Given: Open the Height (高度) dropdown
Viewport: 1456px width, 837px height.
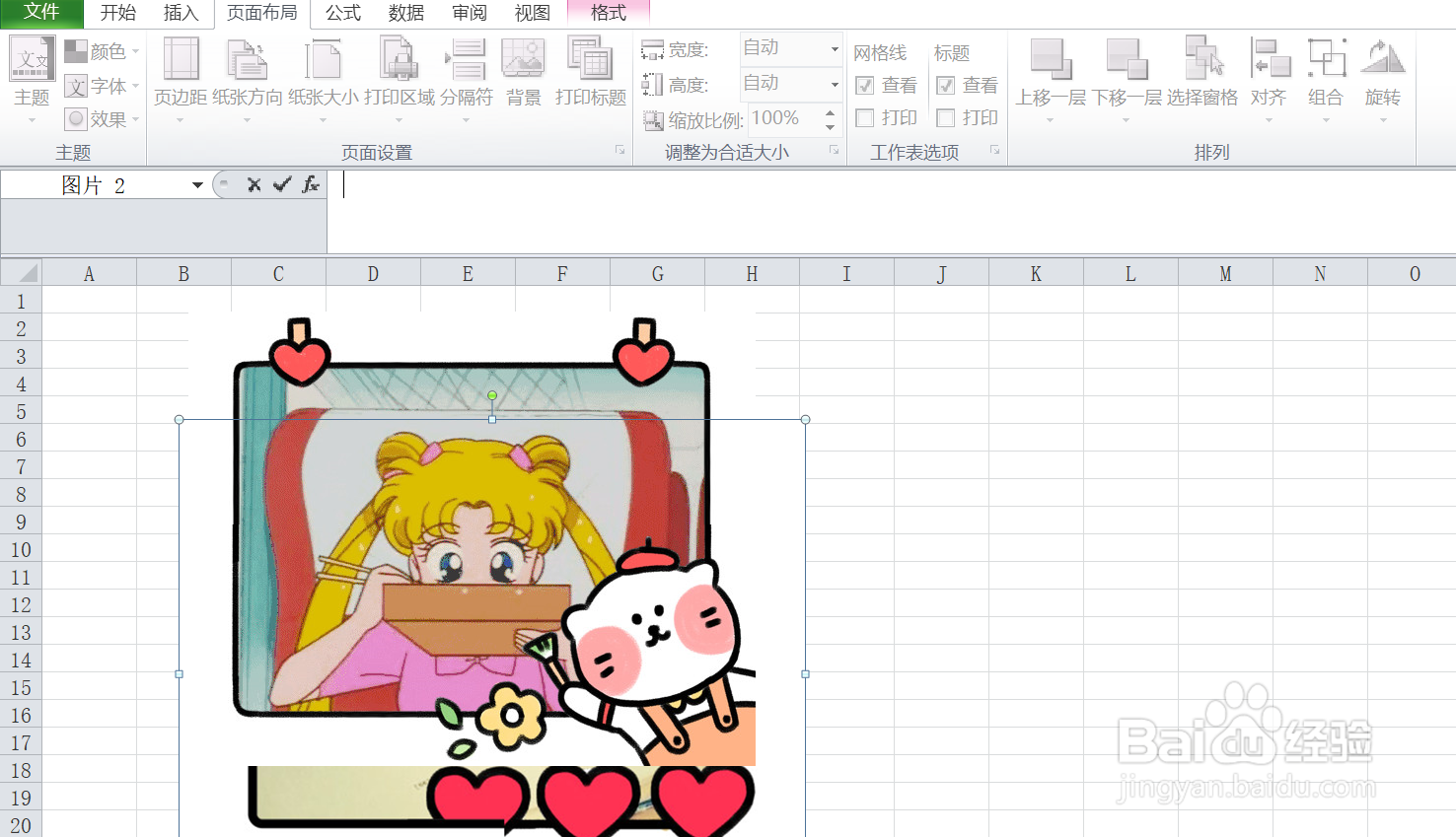Looking at the screenshot, I should click(x=835, y=84).
